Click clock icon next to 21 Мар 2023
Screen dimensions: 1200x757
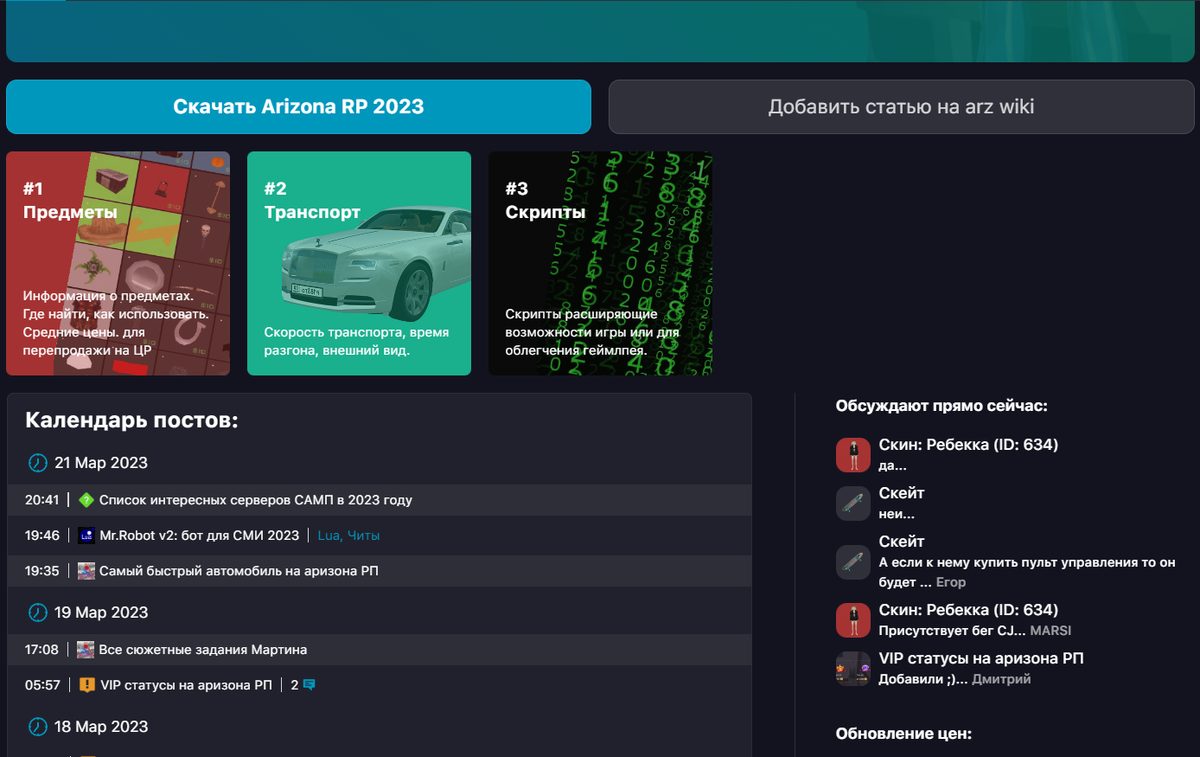coord(37,463)
